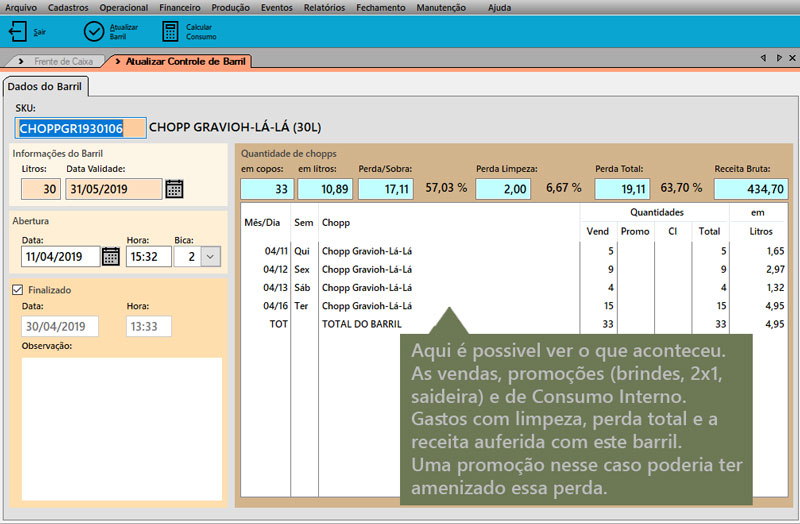
Task: Open the Operacional menu
Action: click(123, 8)
